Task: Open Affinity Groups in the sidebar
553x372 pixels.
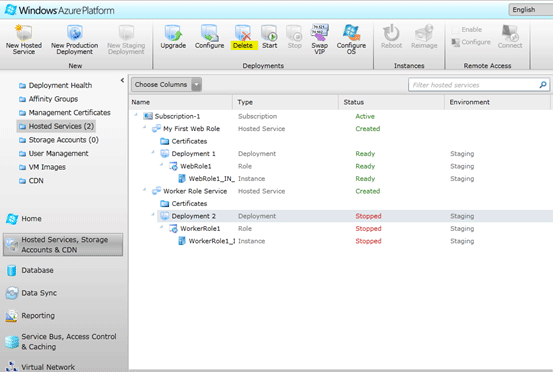Action: [x=48, y=99]
